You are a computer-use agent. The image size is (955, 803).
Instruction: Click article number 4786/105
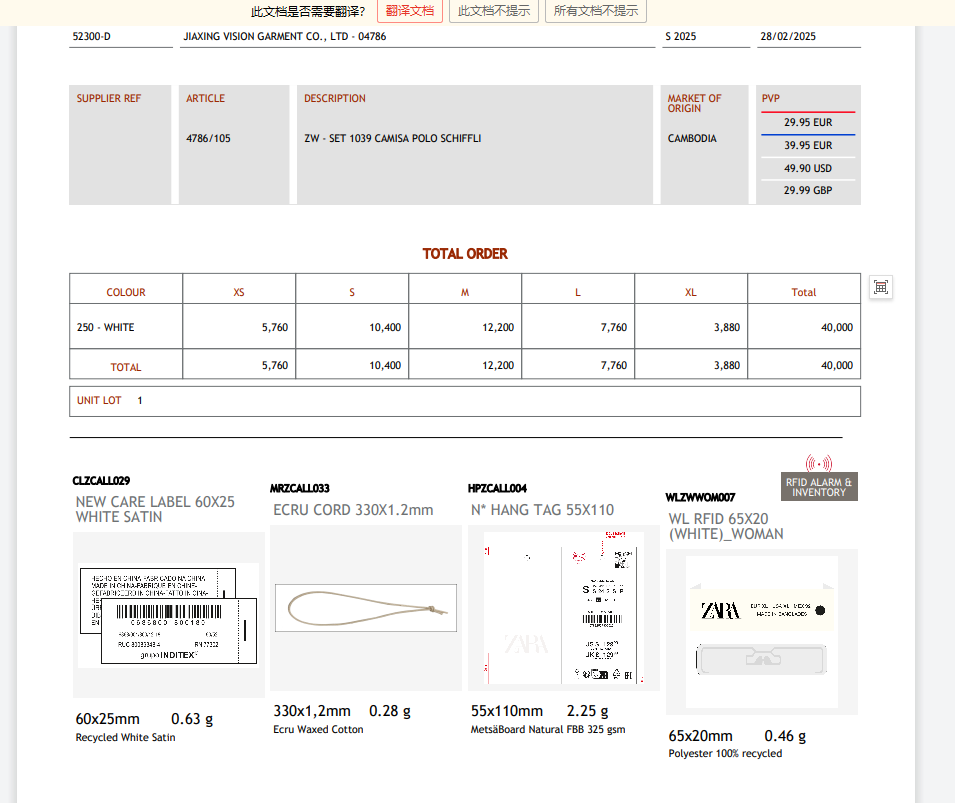(208, 138)
